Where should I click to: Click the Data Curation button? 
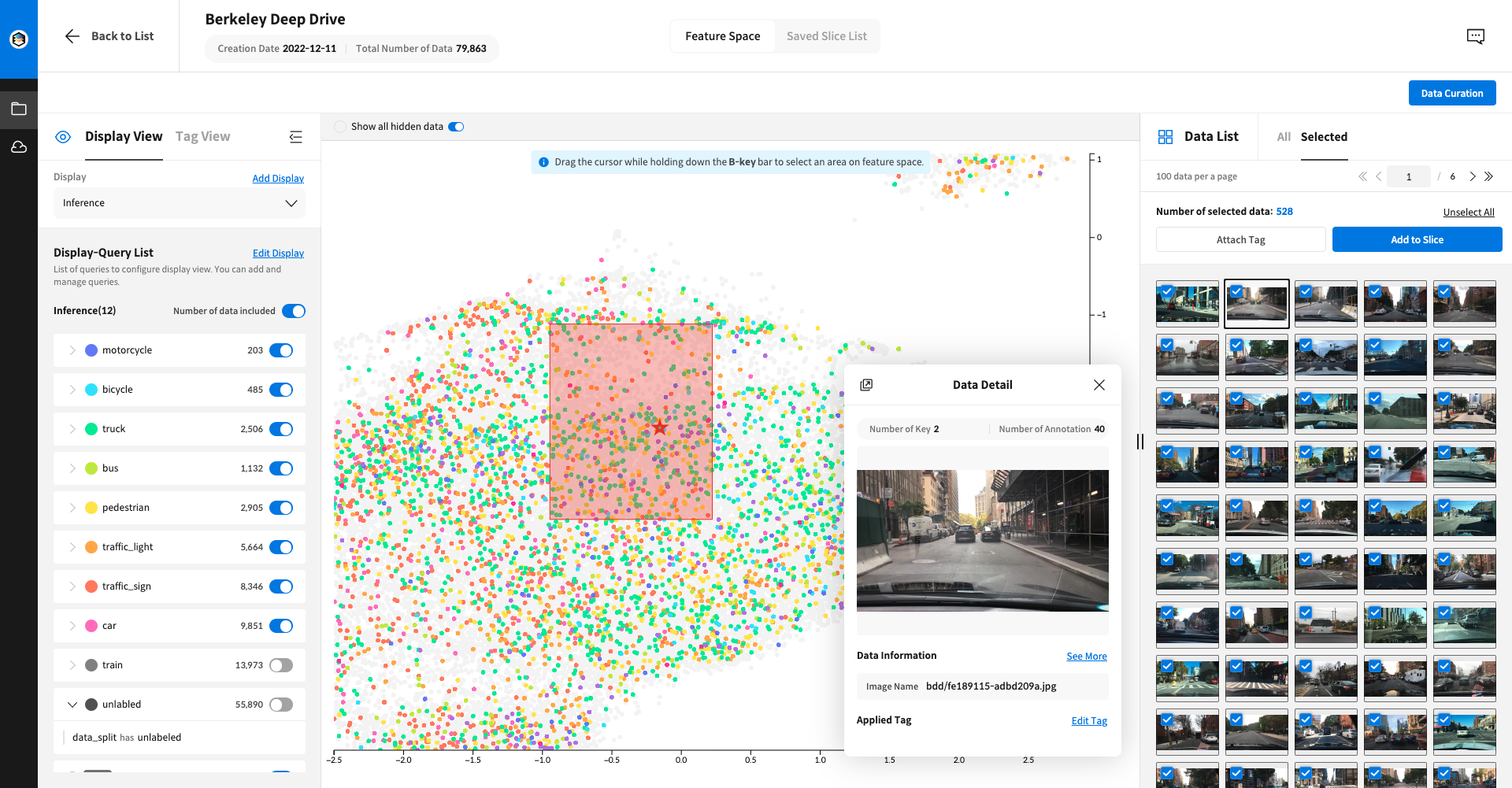pyautogui.click(x=1452, y=93)
